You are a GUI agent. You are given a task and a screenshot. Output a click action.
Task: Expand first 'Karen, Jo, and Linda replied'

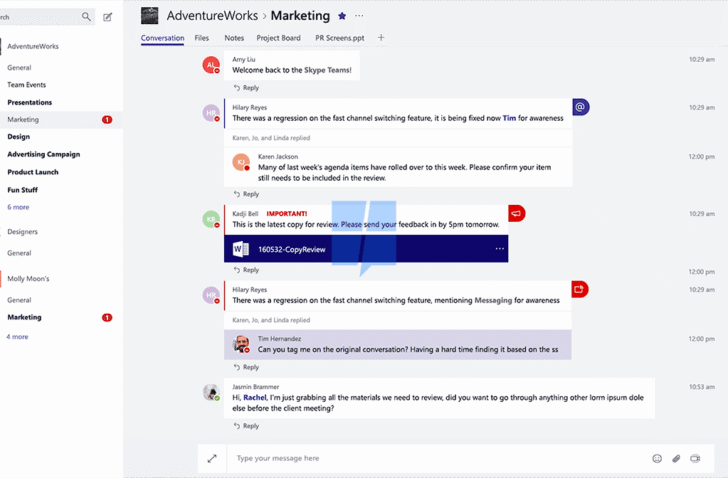click(271, 138)
